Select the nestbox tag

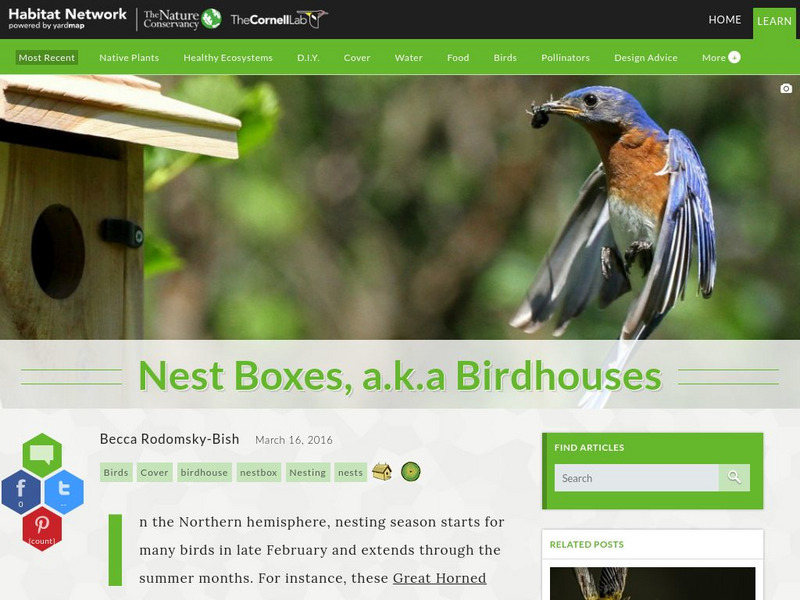[x=259, y=472]
